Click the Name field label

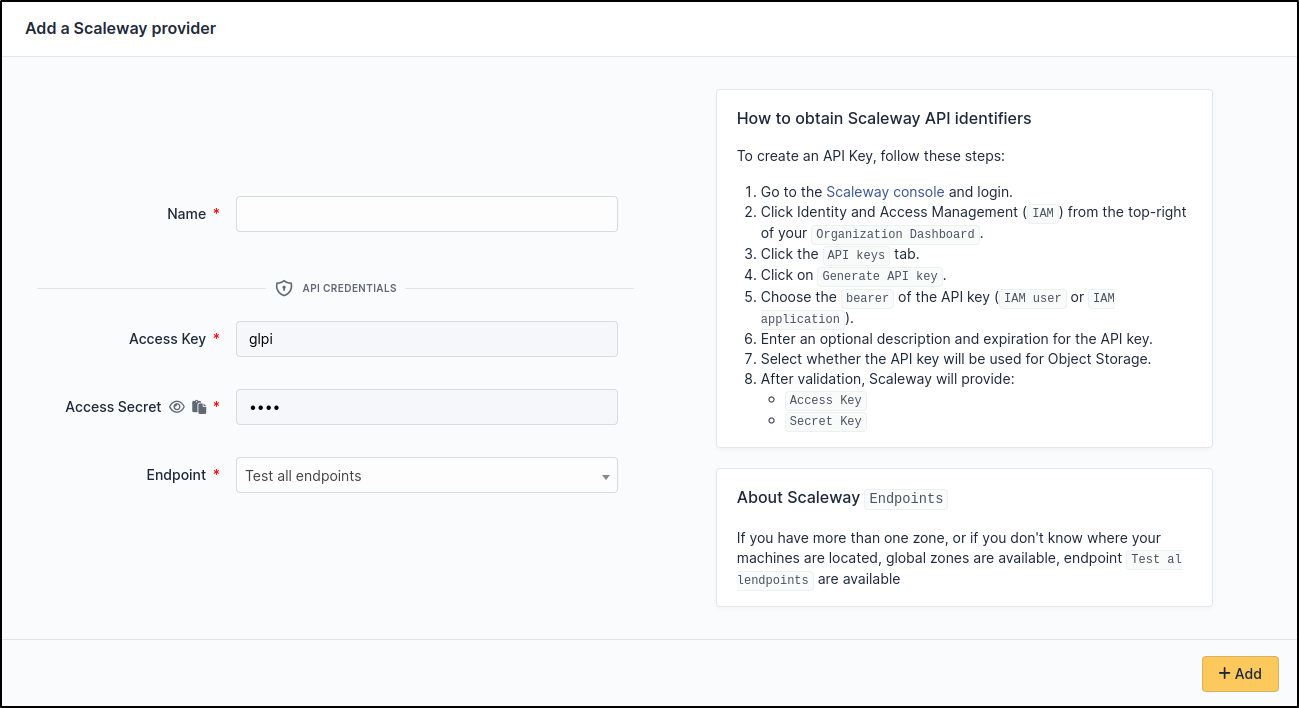tap(186, 214)
